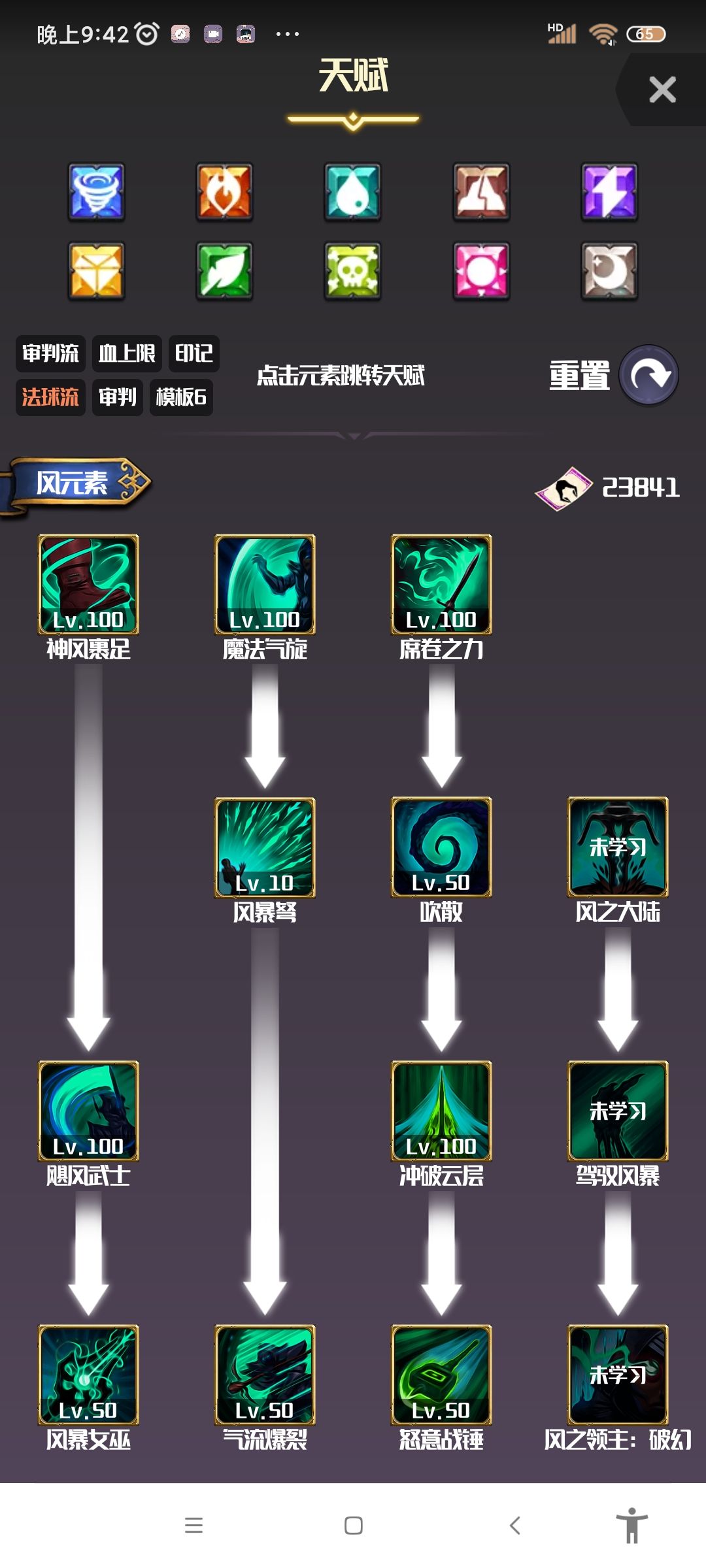Select the wind tornado element icon
Image resolution: width=706 pixels, height=1568 pixels.
tap(96, 191)
